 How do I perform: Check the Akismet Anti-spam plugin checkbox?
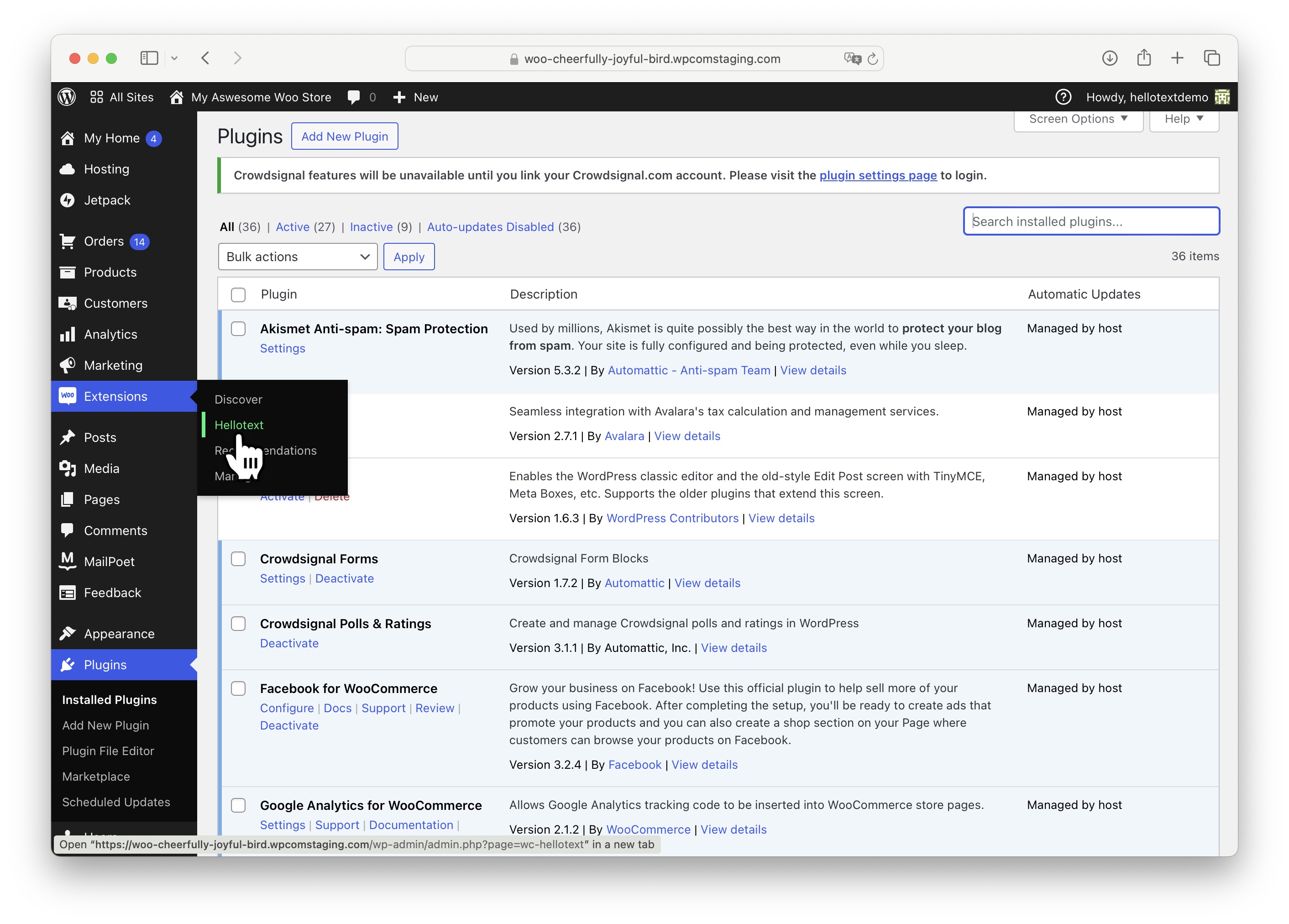tap(238, 329)
